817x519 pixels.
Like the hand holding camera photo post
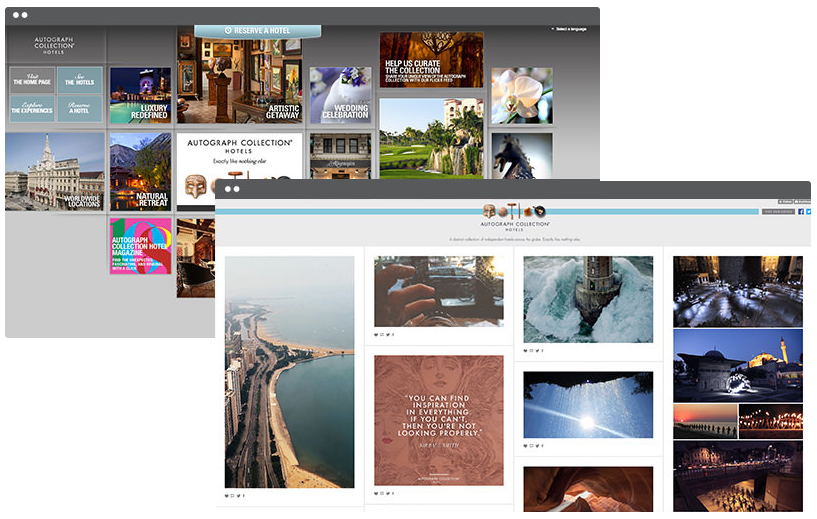[x=376, y=335]
